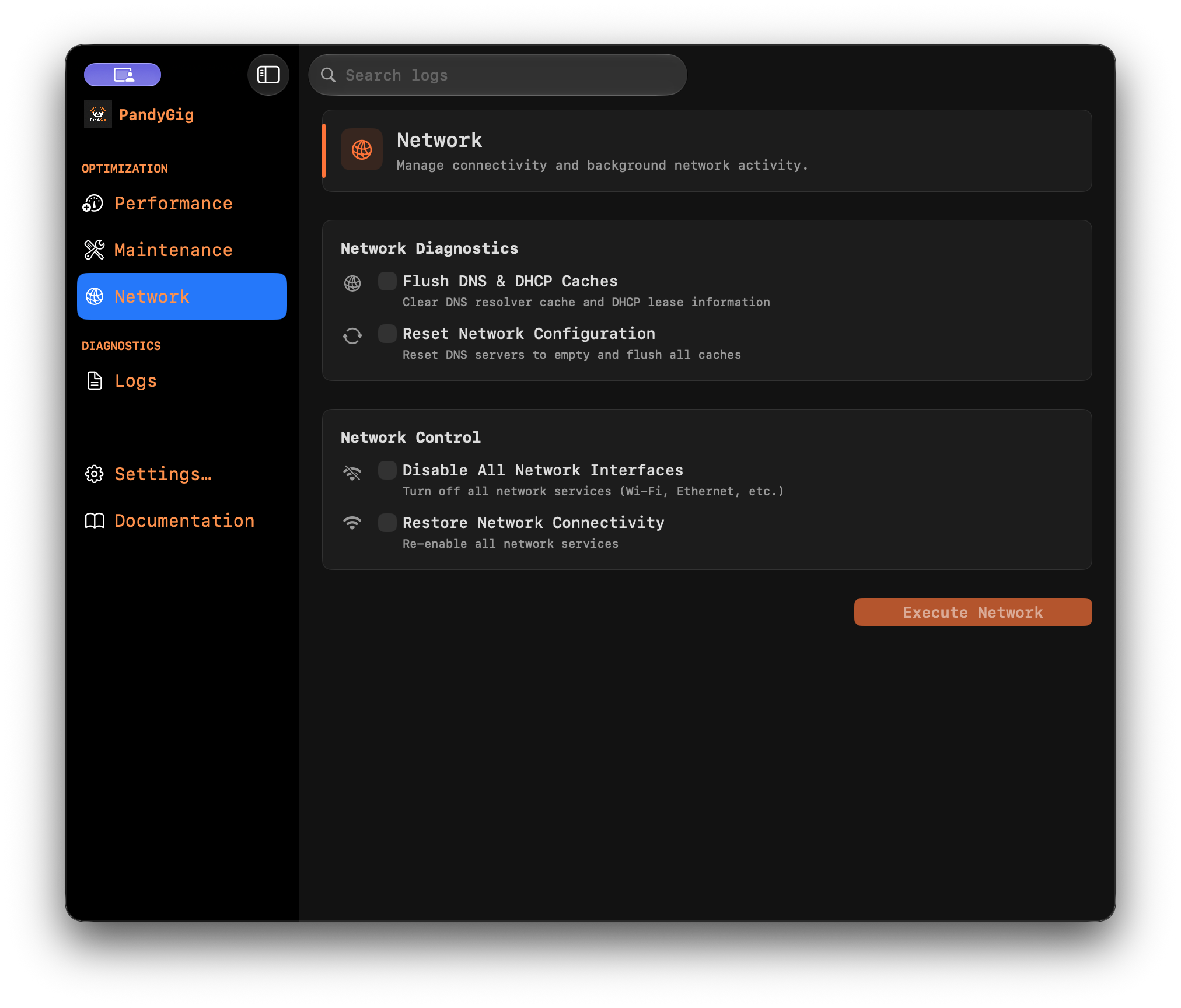Viewport: 1181px width, 1008px height.
Task: Click 'Re-enable all network services' text
Action: [x=511, y=544]
